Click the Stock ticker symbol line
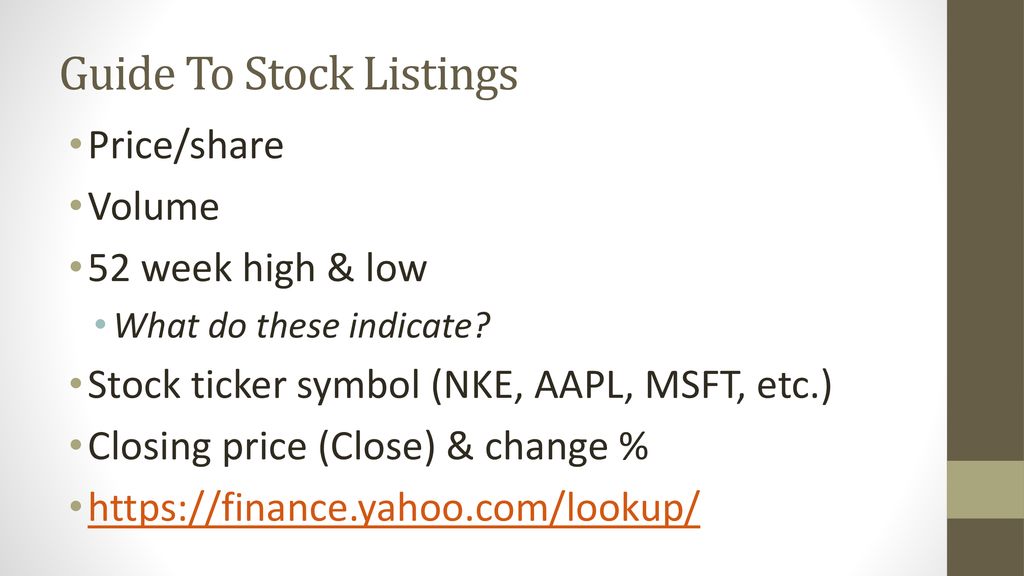 460,385
